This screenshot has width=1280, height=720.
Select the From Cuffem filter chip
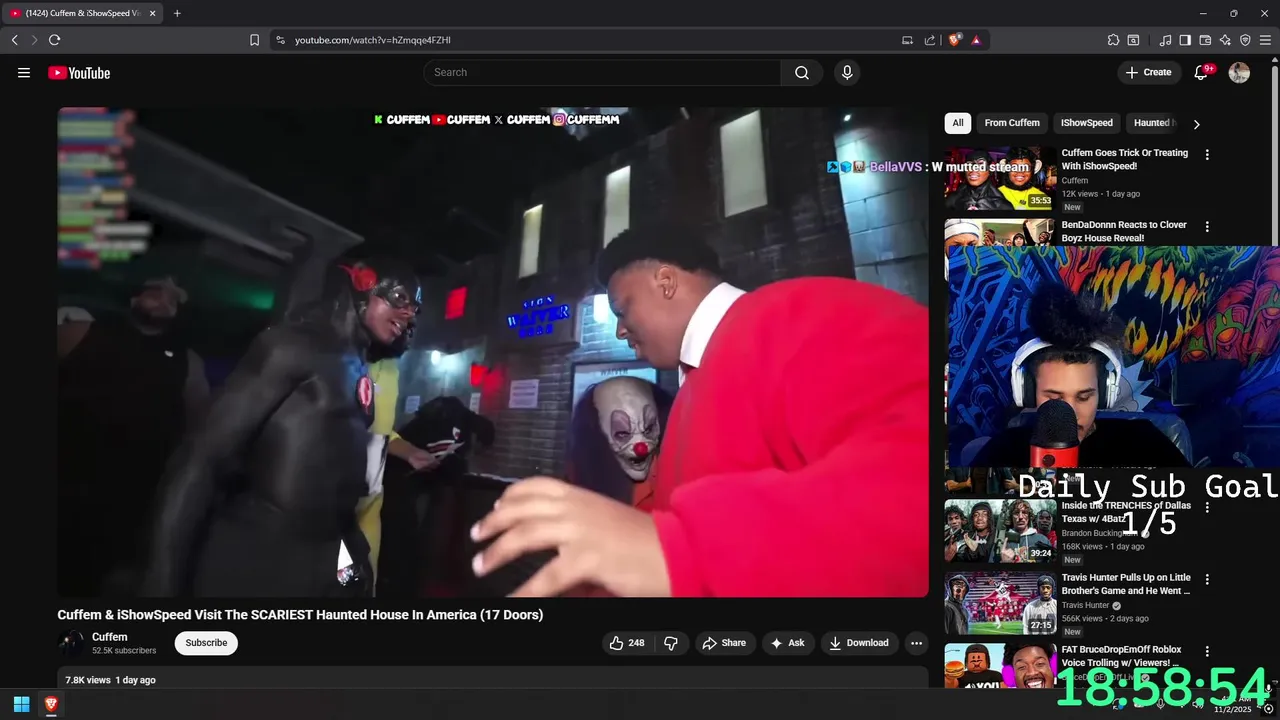(x=1012, y=123)
